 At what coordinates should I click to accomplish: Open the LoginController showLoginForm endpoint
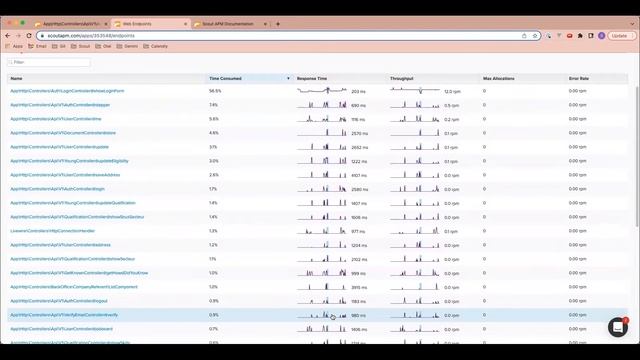pos(67,91)
